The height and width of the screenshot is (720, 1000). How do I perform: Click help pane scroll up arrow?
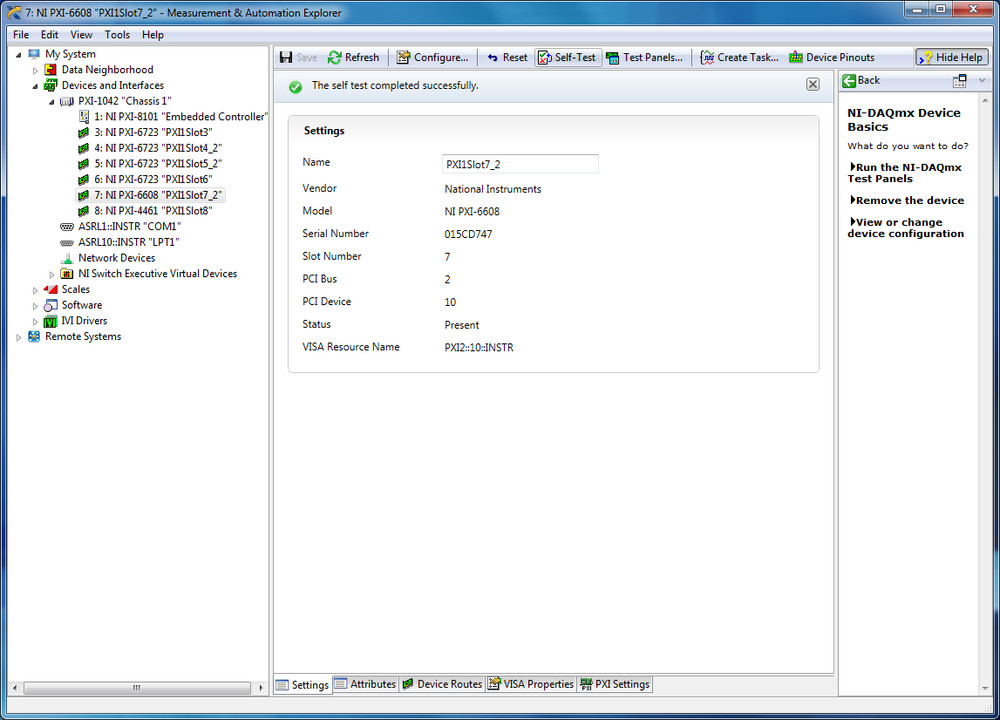click(x=985, y=101)
